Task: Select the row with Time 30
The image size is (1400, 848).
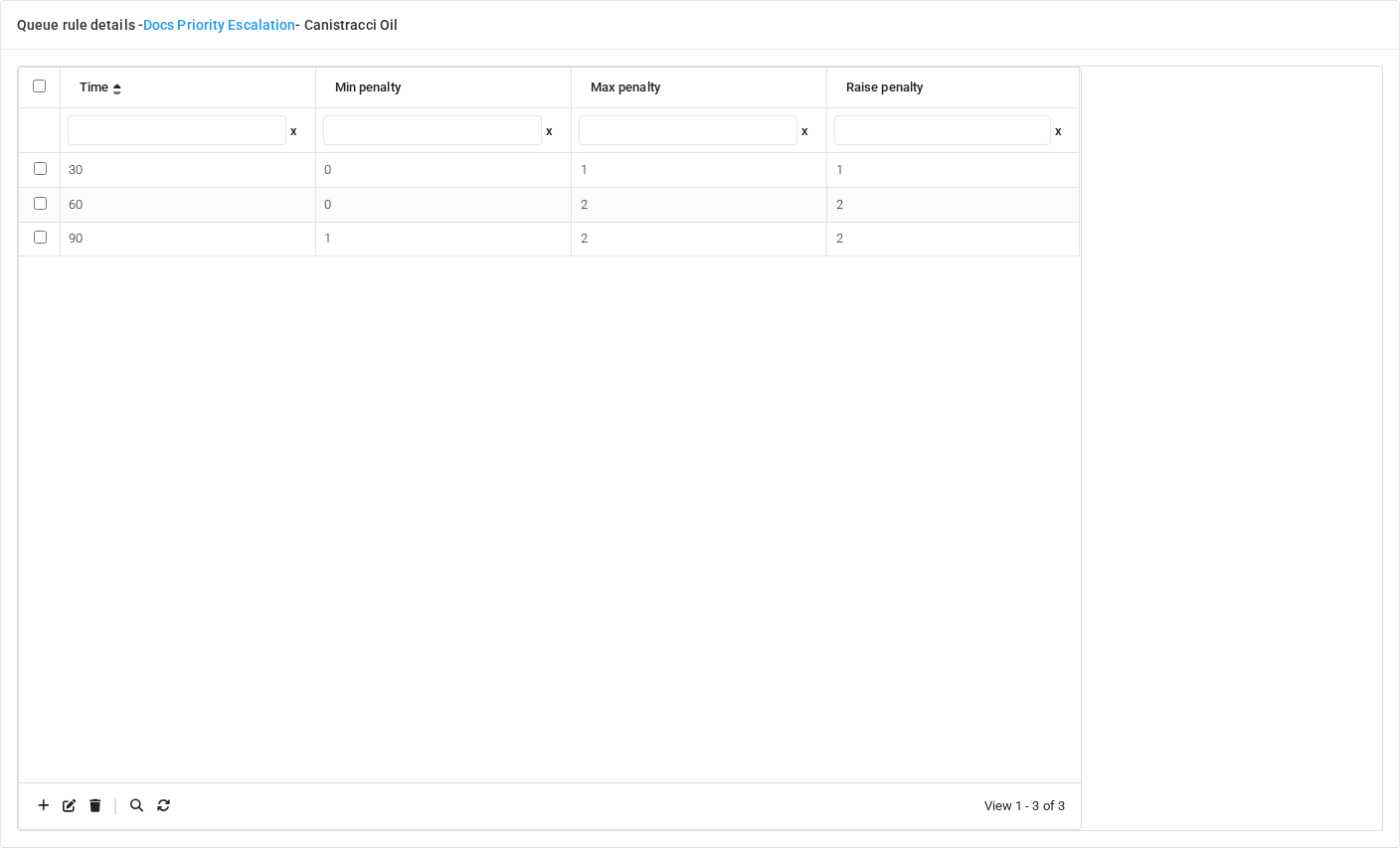Action: [41, 169]
